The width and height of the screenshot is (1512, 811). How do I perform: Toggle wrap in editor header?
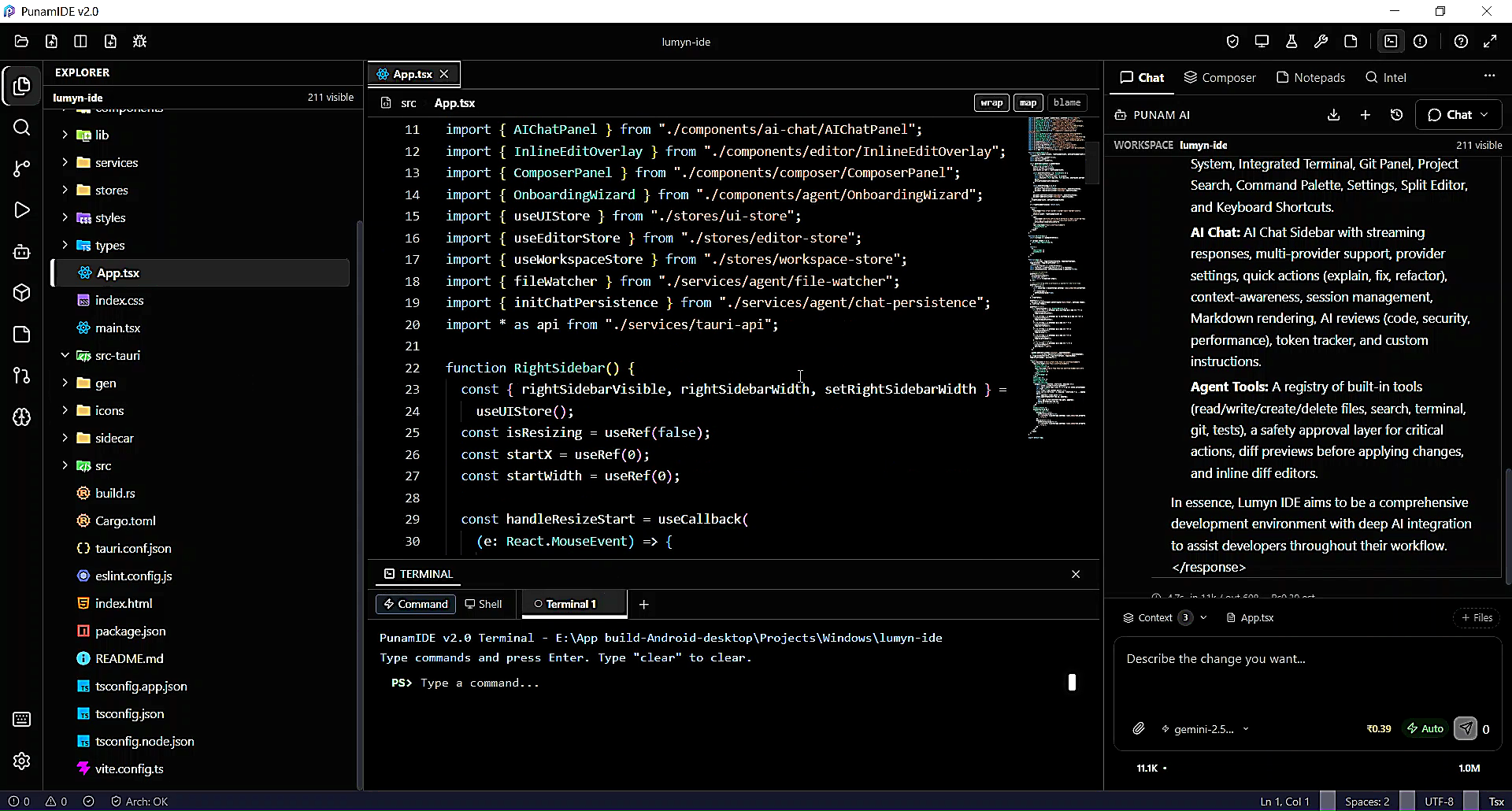tap(991, 102)
